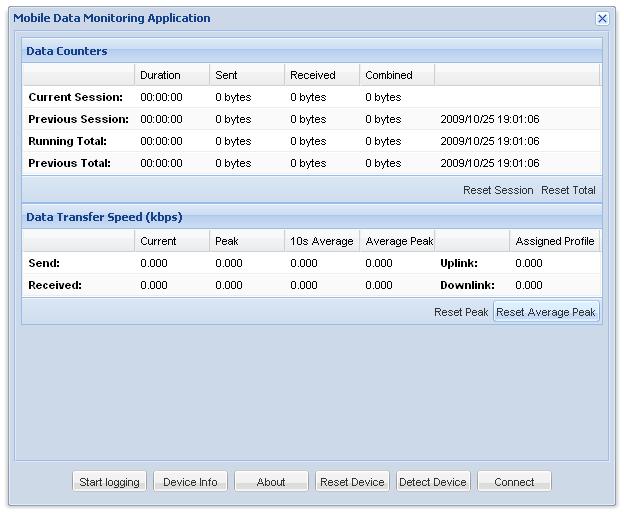Click the Downlink assigned profile value 0.000

click(528, 285)
